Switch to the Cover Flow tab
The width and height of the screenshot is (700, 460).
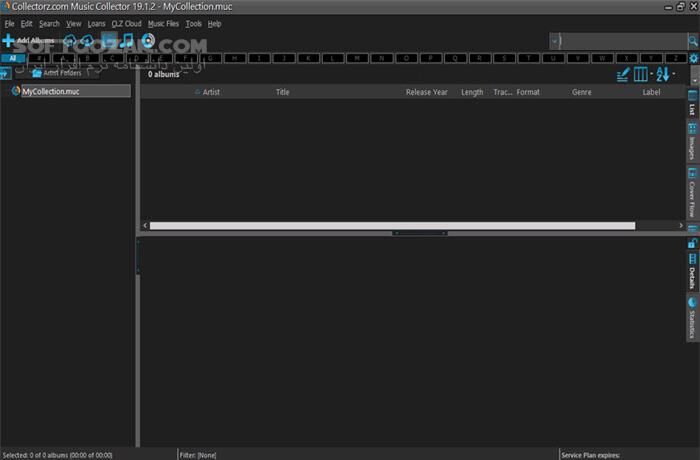(692, 193)
